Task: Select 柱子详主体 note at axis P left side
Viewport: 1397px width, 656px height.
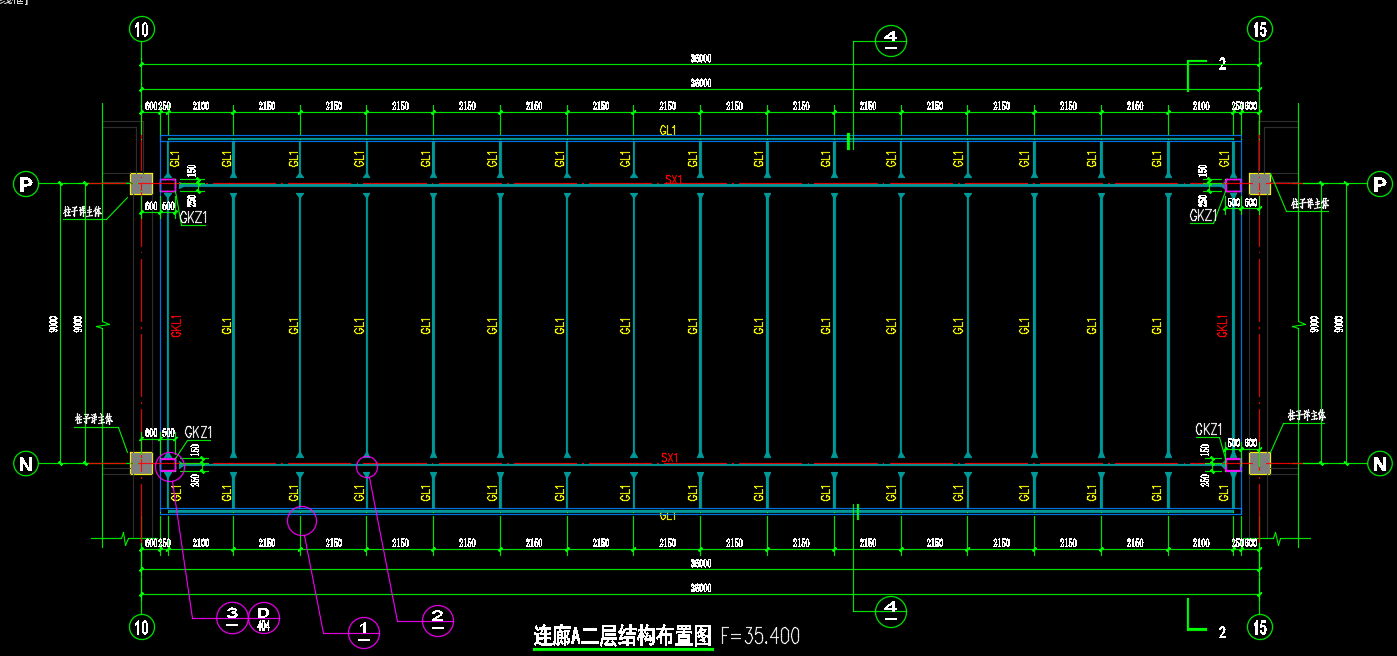Action: click(81, 212)
